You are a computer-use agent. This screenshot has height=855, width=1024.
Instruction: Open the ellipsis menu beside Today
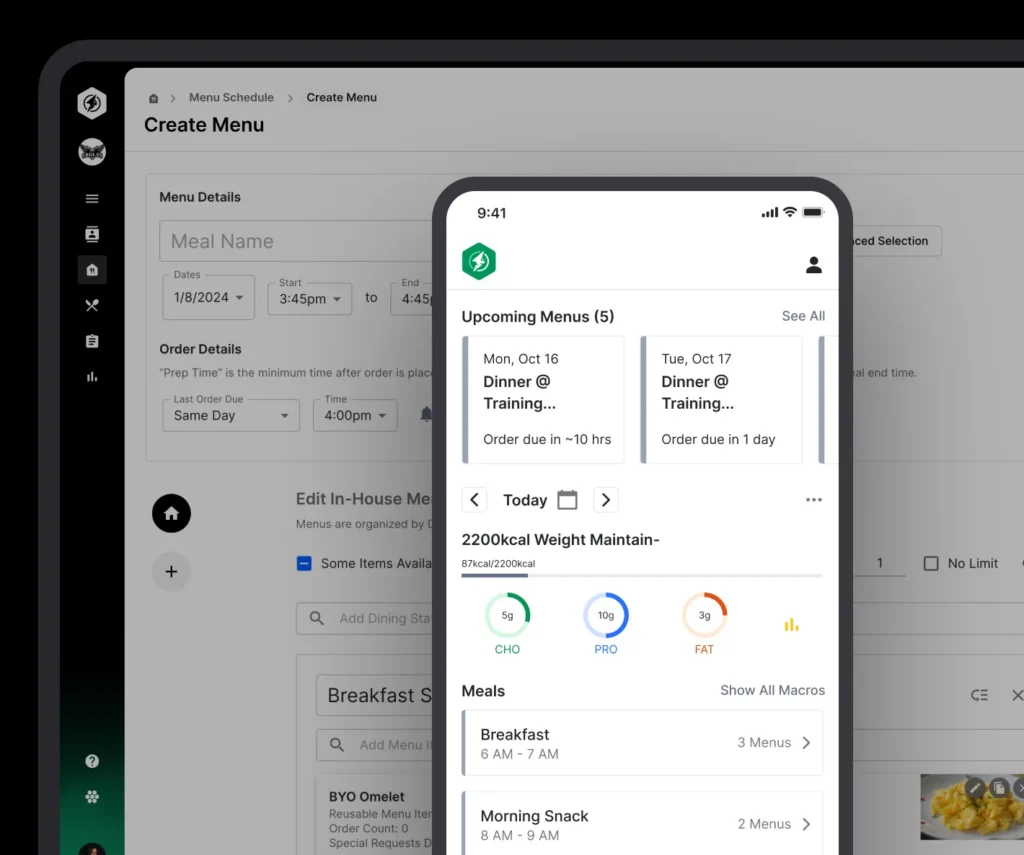[813, 499]
